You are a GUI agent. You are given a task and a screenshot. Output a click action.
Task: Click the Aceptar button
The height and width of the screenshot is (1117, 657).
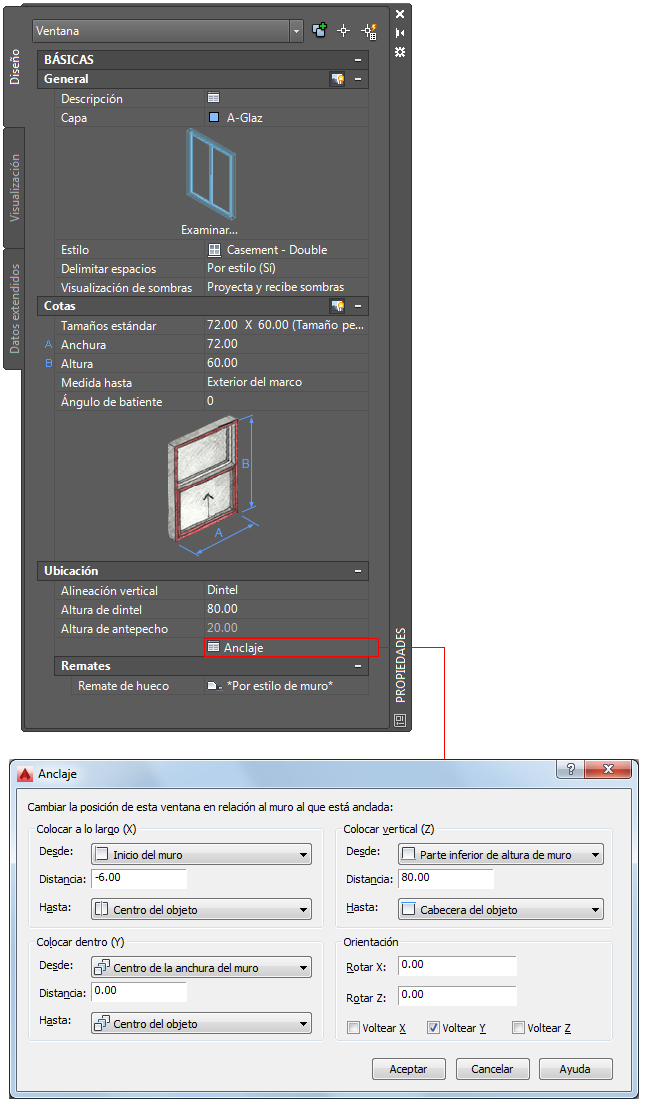[x=408, y=1069]
